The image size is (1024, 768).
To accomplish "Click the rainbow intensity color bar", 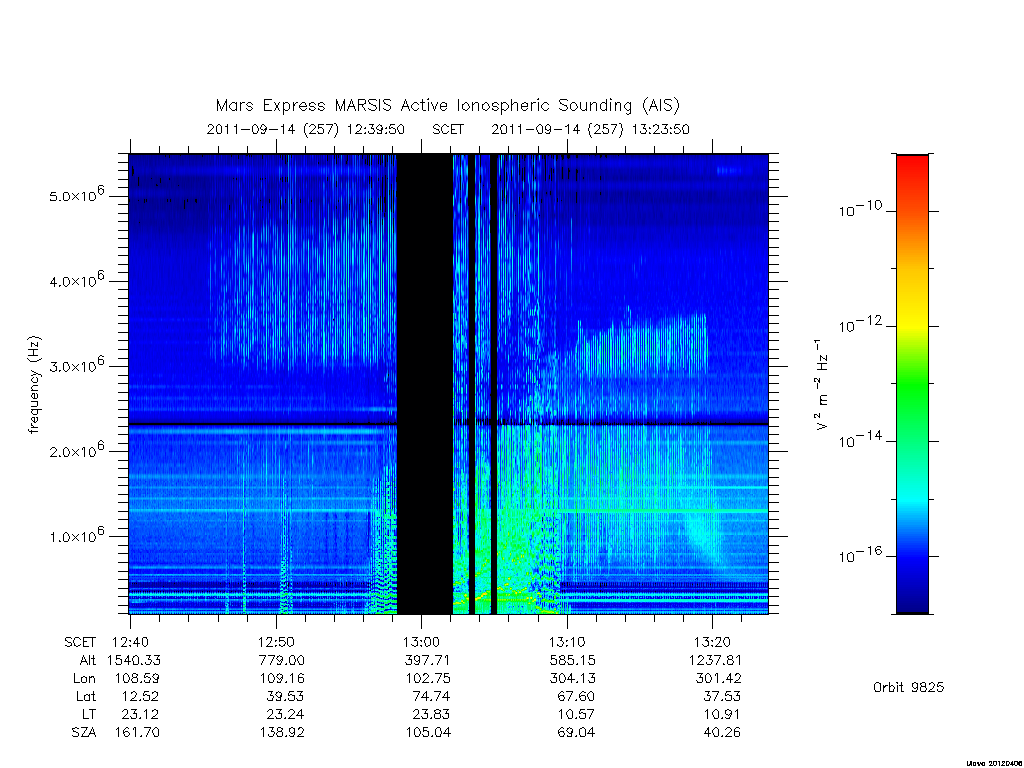I will coord(912,384).
